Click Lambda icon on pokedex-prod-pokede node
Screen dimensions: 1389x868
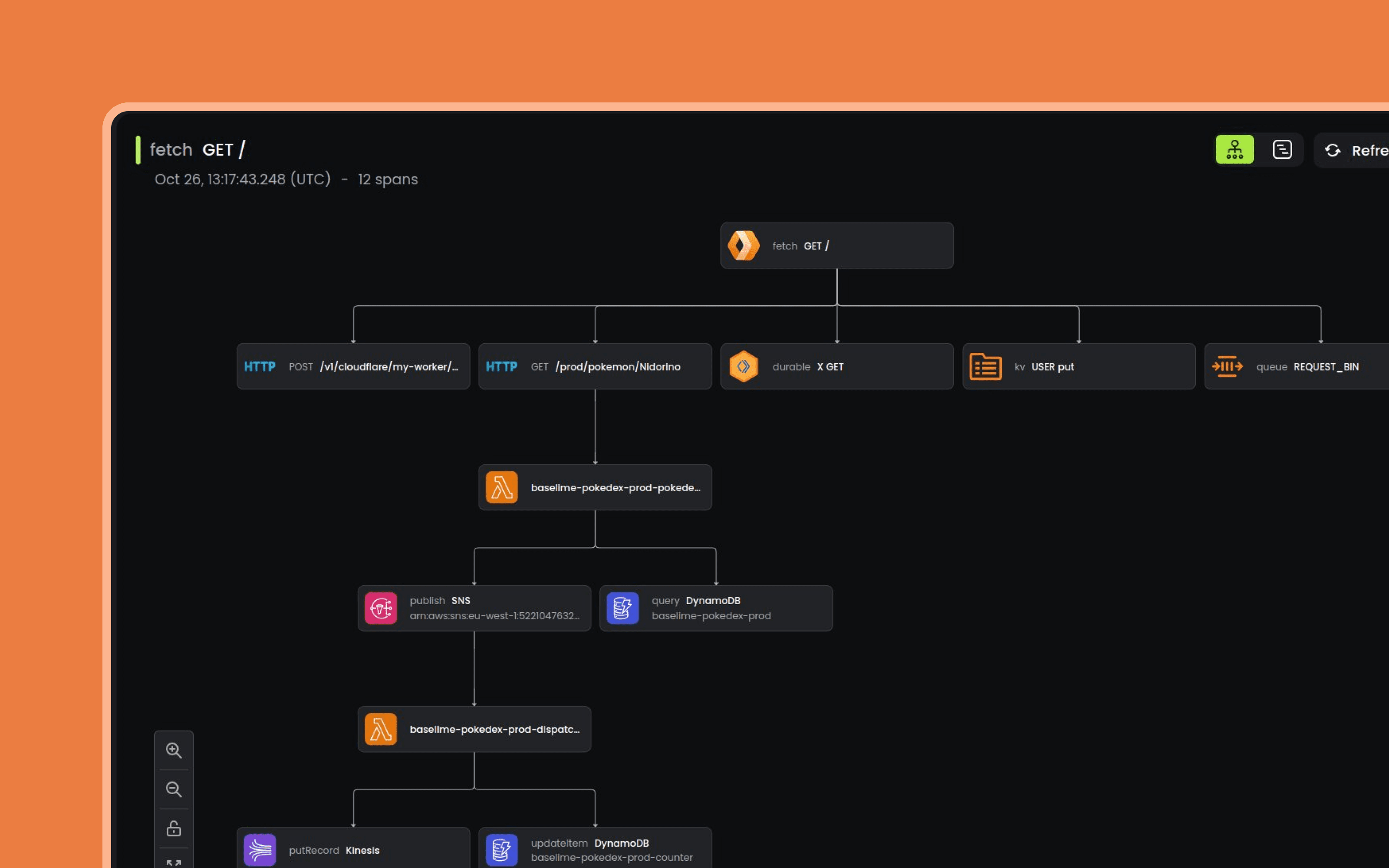[501, 487]
